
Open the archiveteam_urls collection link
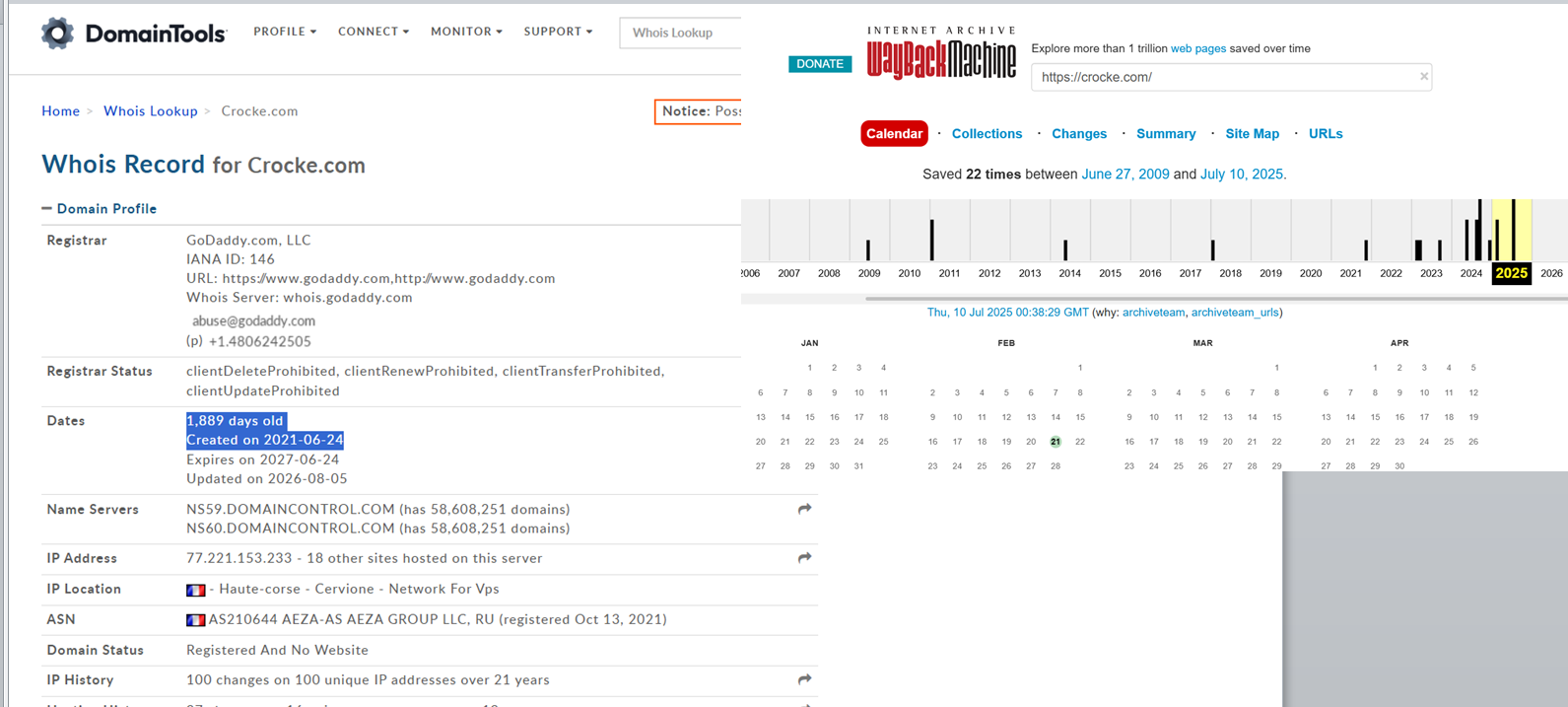(1235, 312)
